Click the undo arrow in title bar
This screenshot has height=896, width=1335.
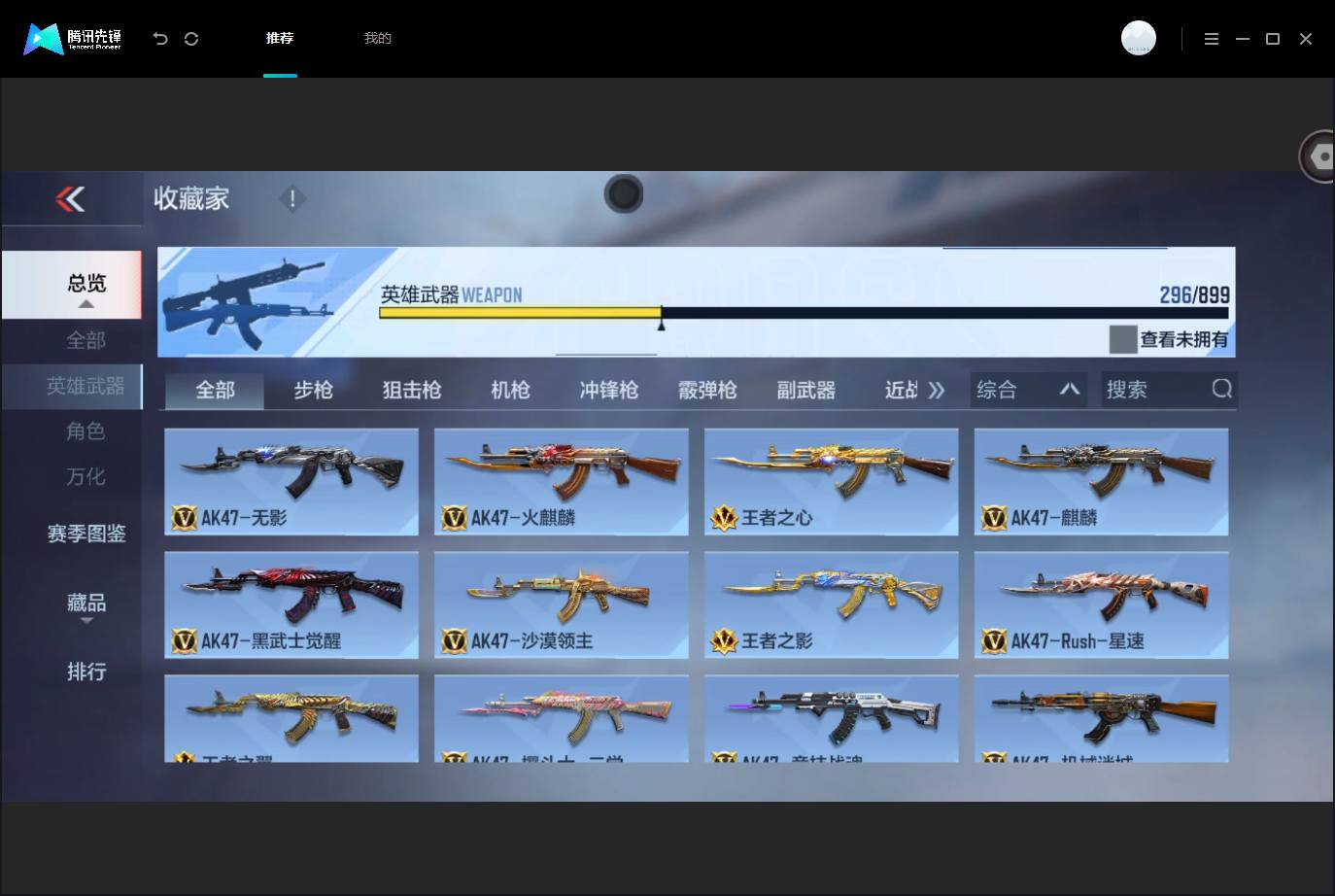coord(160,39)
